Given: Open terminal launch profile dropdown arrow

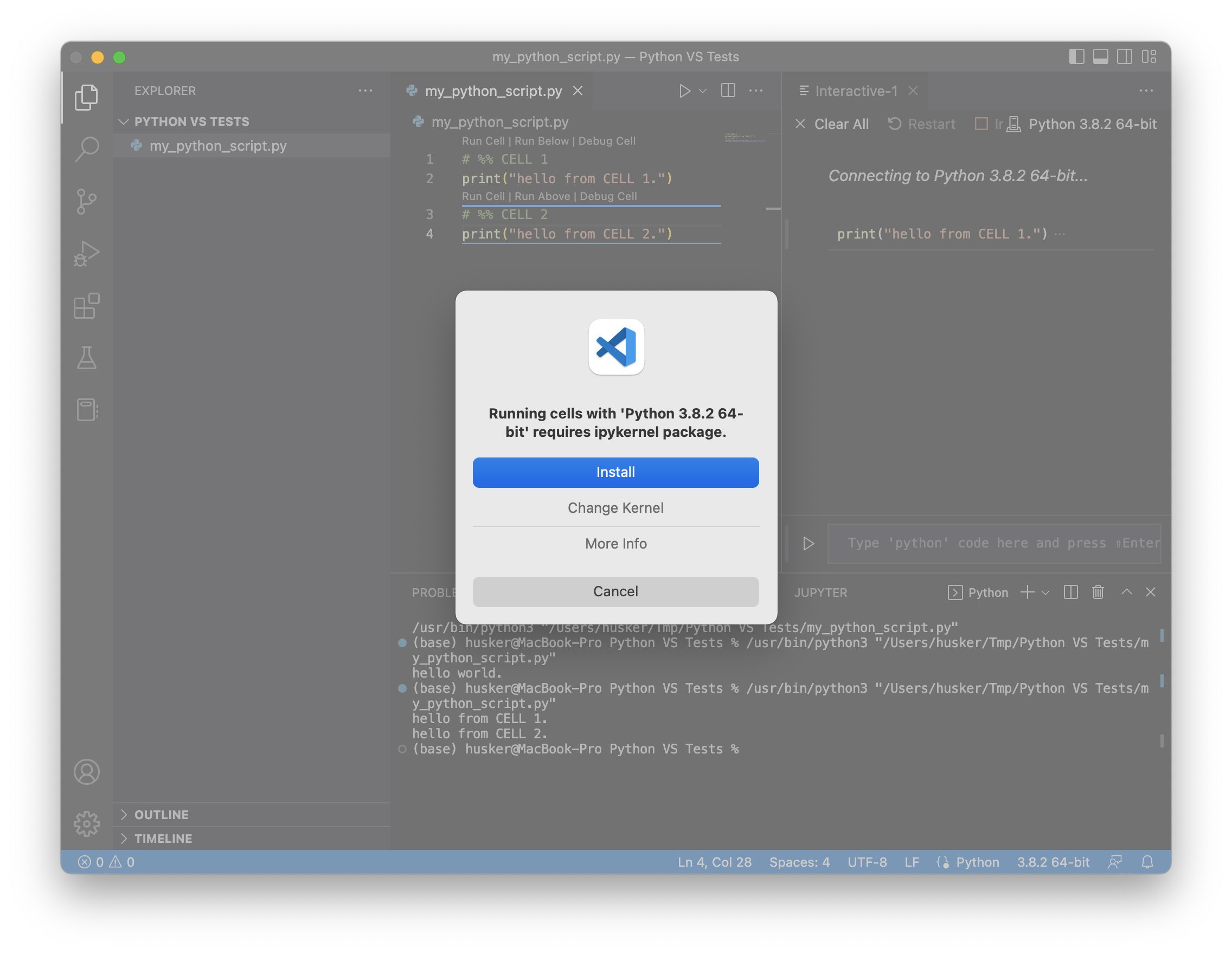Looking at the screenshot, I should (1045, 592).
